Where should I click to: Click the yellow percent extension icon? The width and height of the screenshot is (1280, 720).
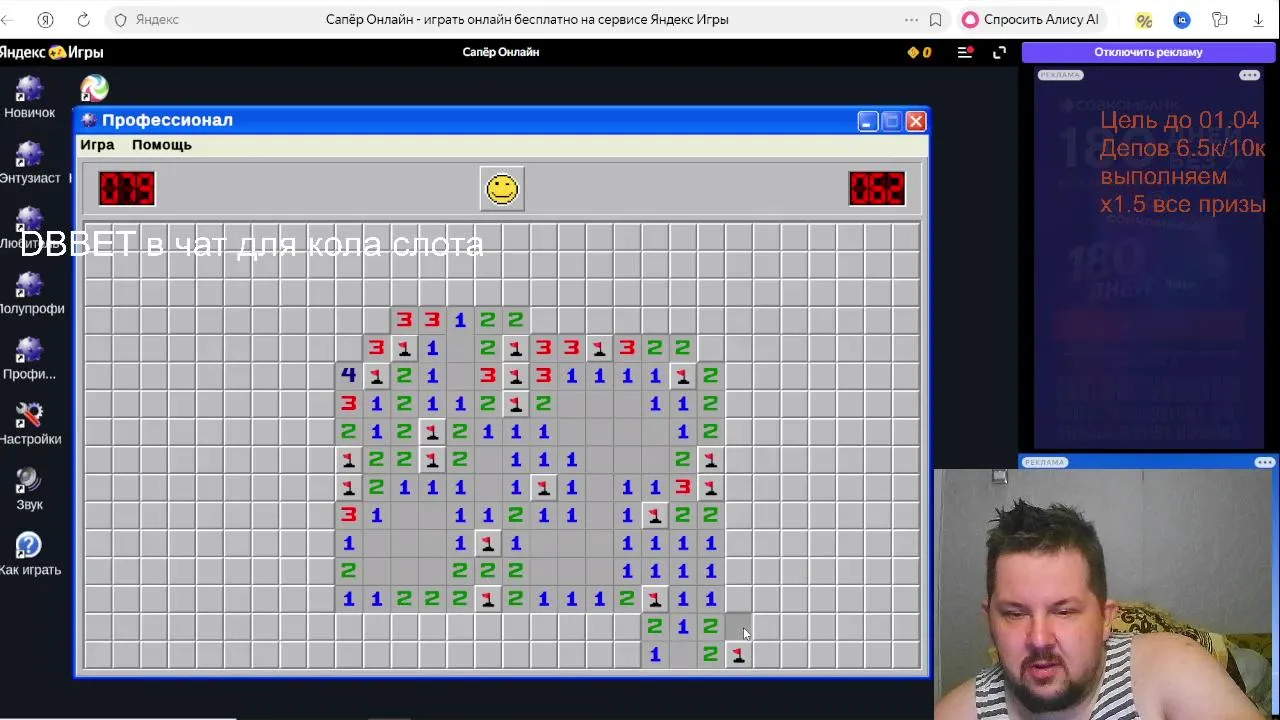pyautogui.click(x=1144, y=20)
